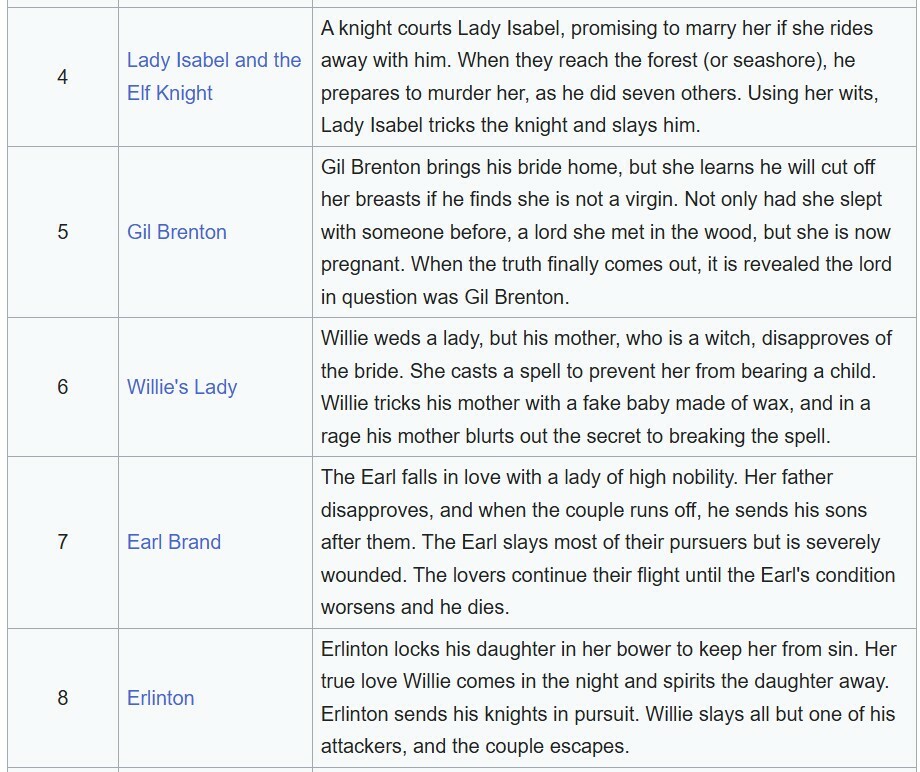Click the Willie's Lady synopsis text

click(x=608, y=387)
